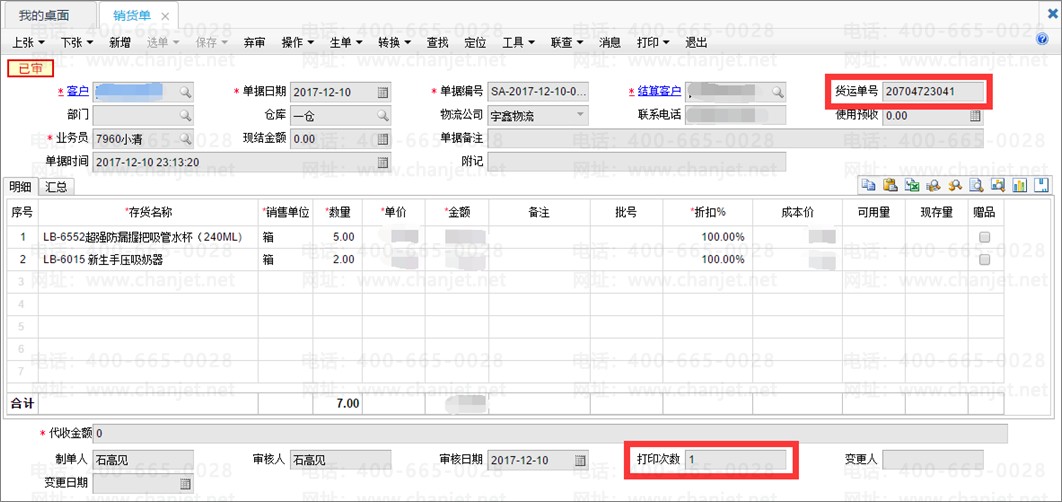Click the 折扣% column header
1062x502 pixels.
tap(707, 213)
